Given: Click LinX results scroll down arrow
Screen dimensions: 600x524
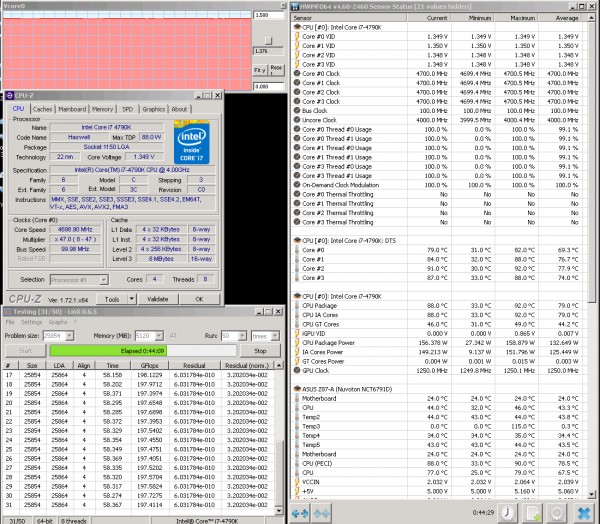Looking at the screenshot, I should click(279, 511).
